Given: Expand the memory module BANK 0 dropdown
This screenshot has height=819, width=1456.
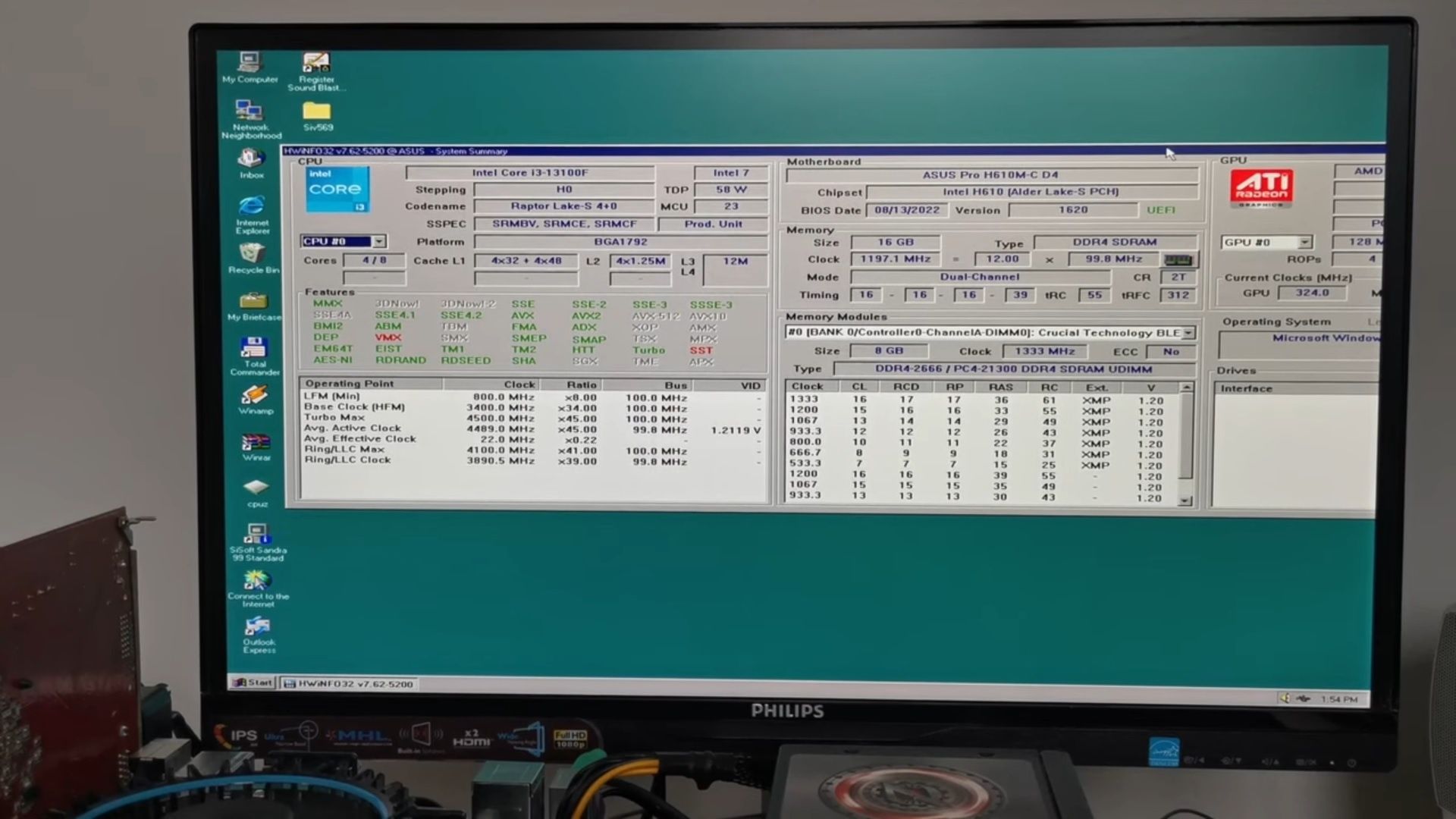Looking at the screenshot, I should coord(1188,333).
